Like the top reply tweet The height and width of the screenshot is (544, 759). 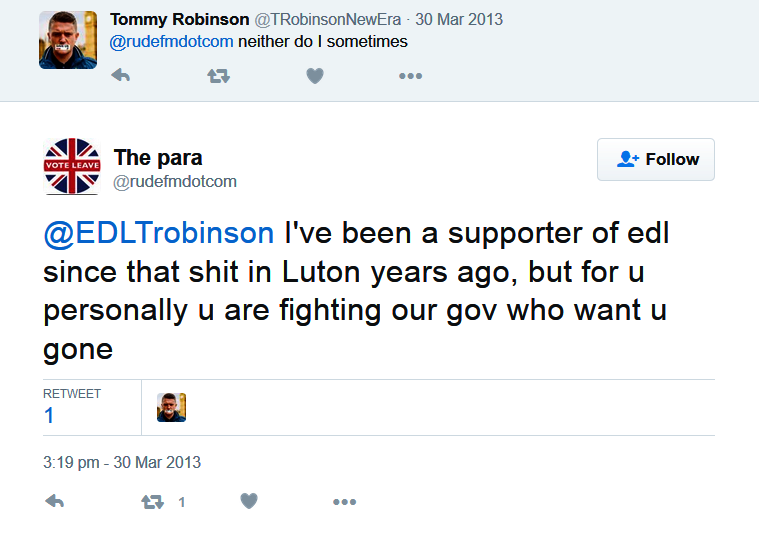point(315,76)
